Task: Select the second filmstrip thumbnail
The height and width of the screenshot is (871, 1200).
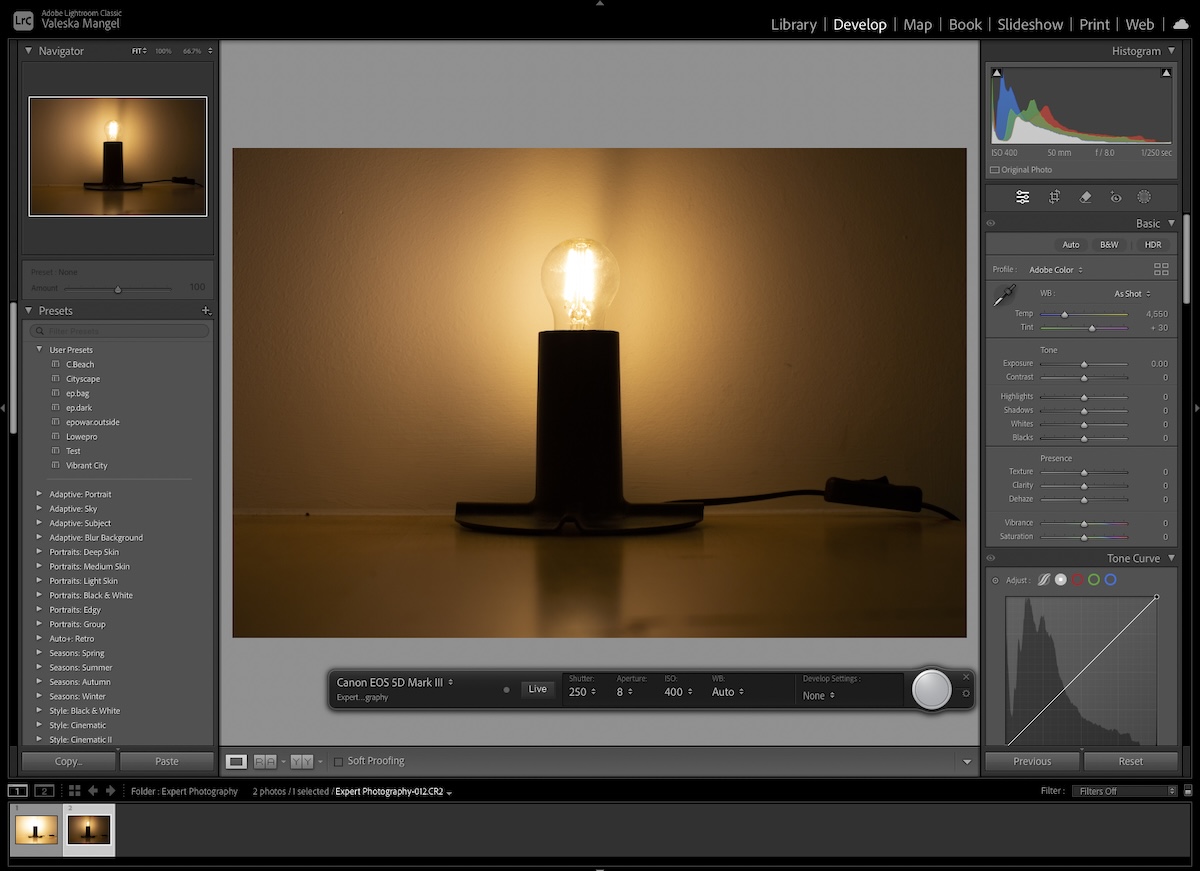Action: (x=89, y=830)
